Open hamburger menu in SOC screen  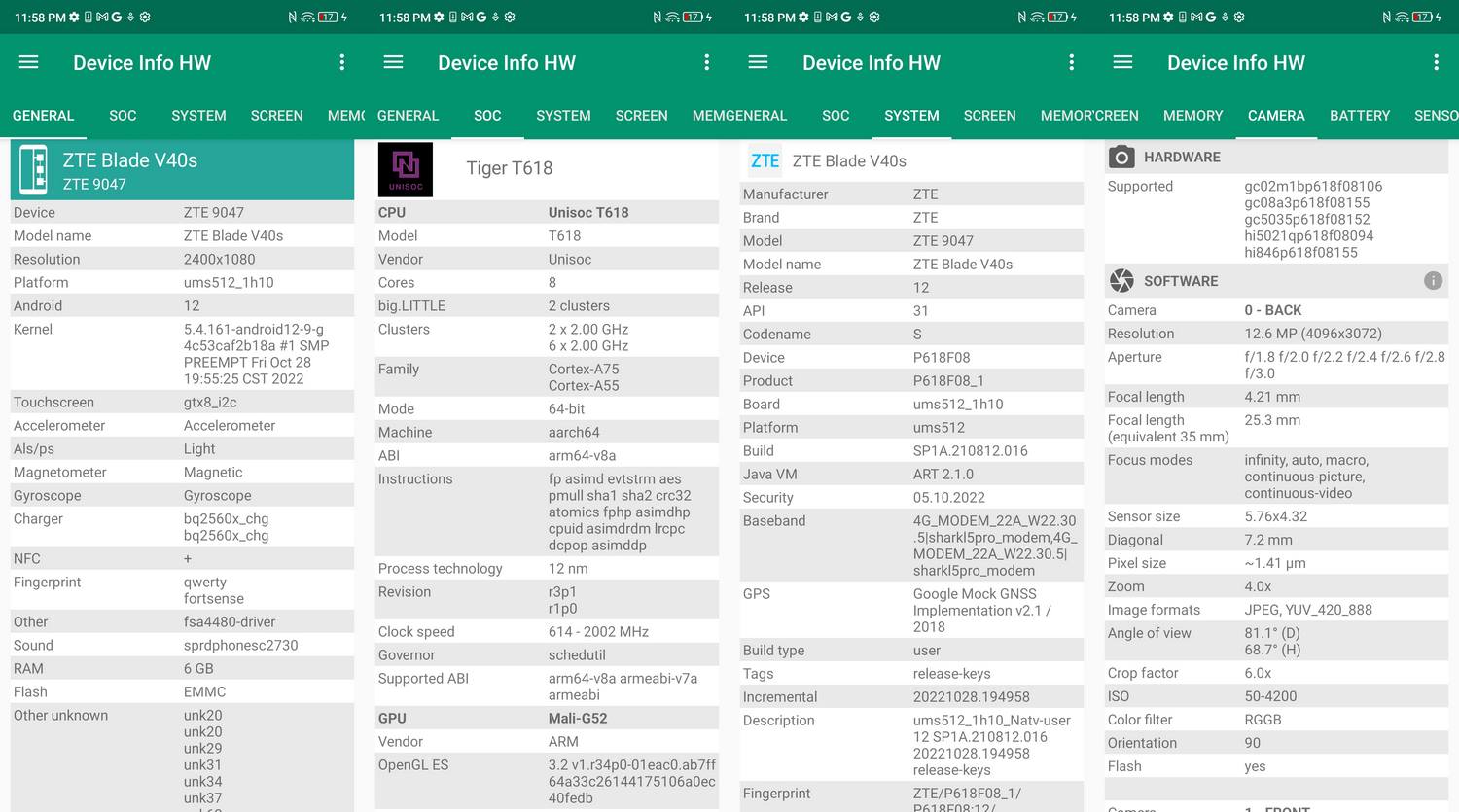pyautogui.click(x=393, y=62)
